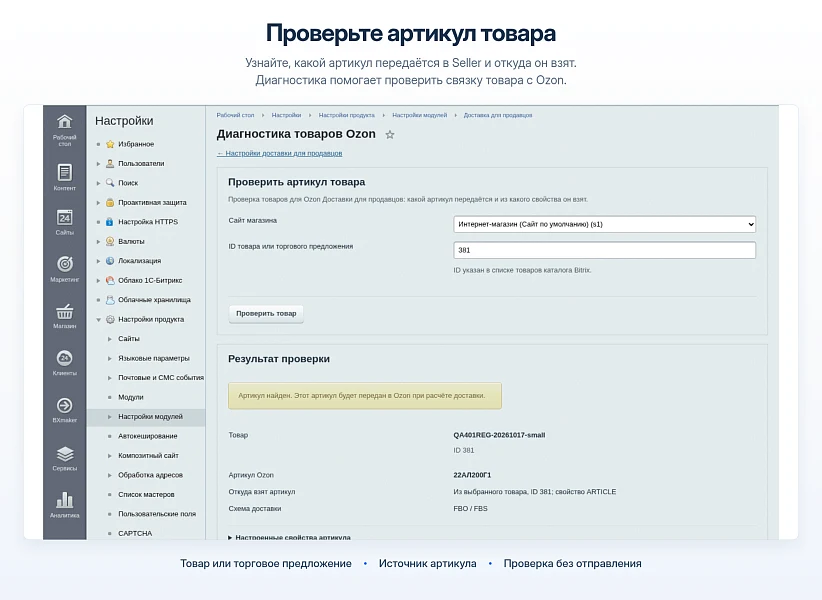The height and width of the screenshot is (600, 822).
Task: Expand the Сайты subtree arrow
Action: tap(110, 339)
